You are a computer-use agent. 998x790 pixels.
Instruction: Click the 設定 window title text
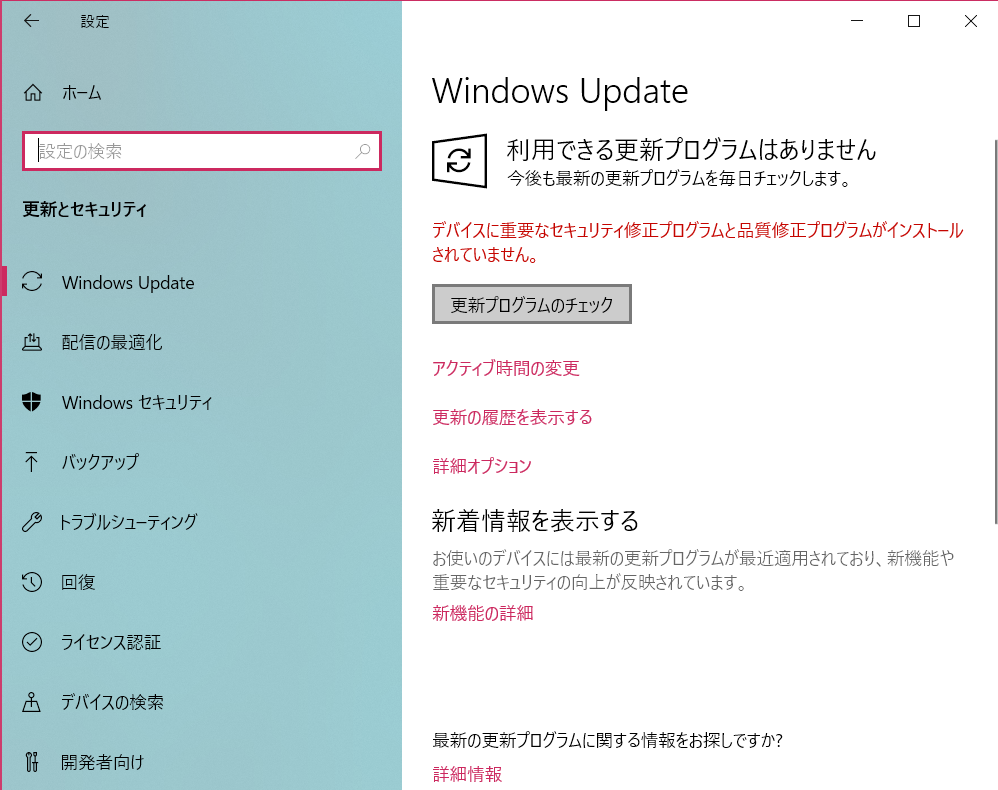[x=95, y=22]
